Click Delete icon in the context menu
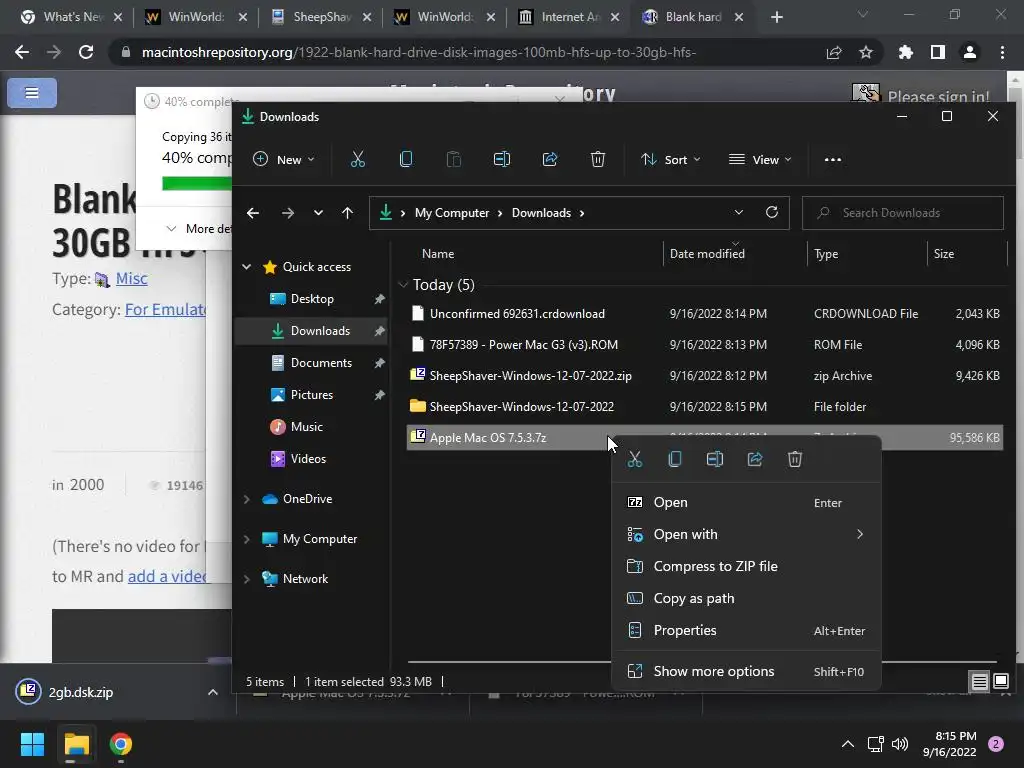This screenshot has width=1024, height=768. (795, 459)
